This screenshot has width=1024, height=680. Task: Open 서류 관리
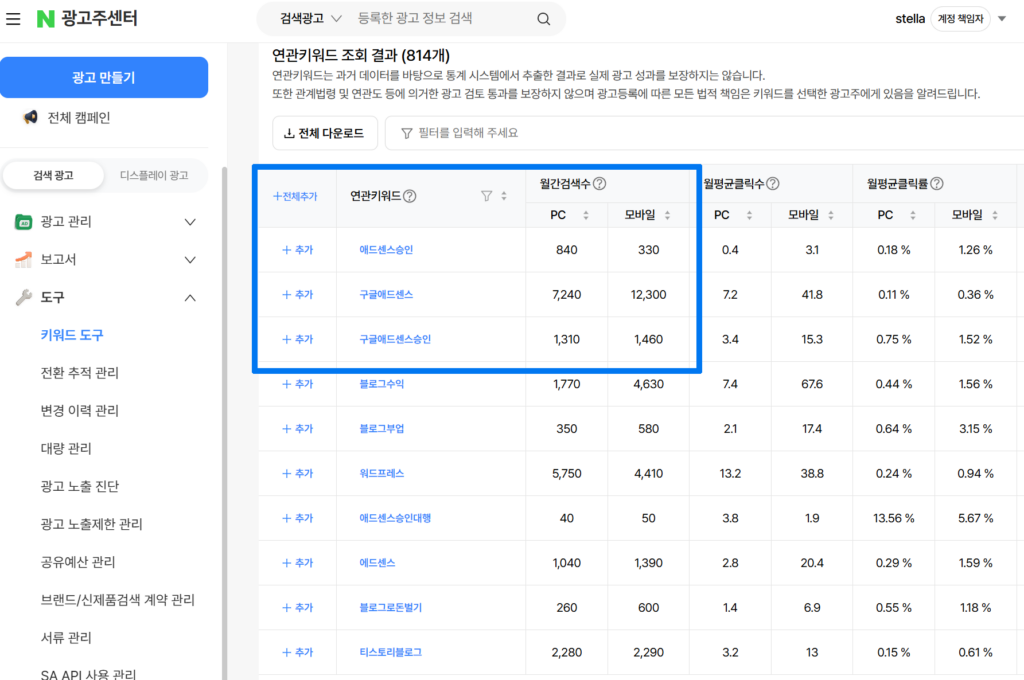(x=66, y=638)
